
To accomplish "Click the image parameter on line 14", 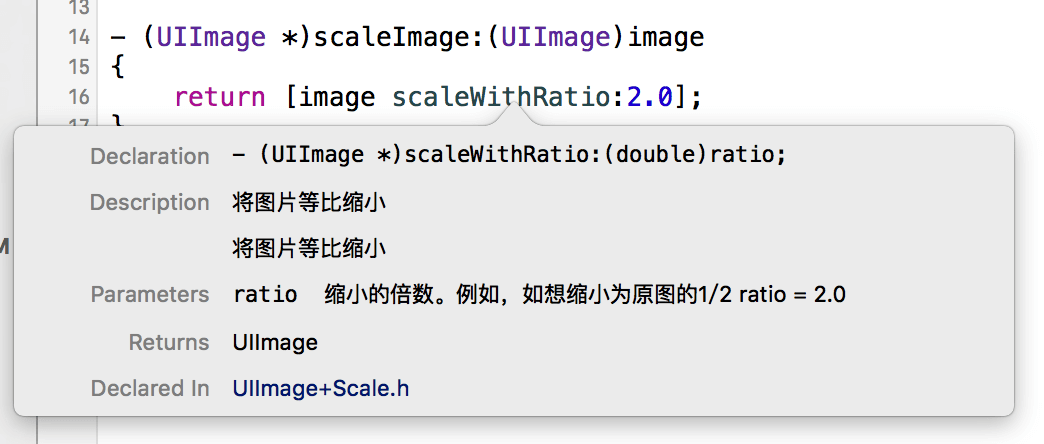I will pyautogui.click(x=666, y=37).
